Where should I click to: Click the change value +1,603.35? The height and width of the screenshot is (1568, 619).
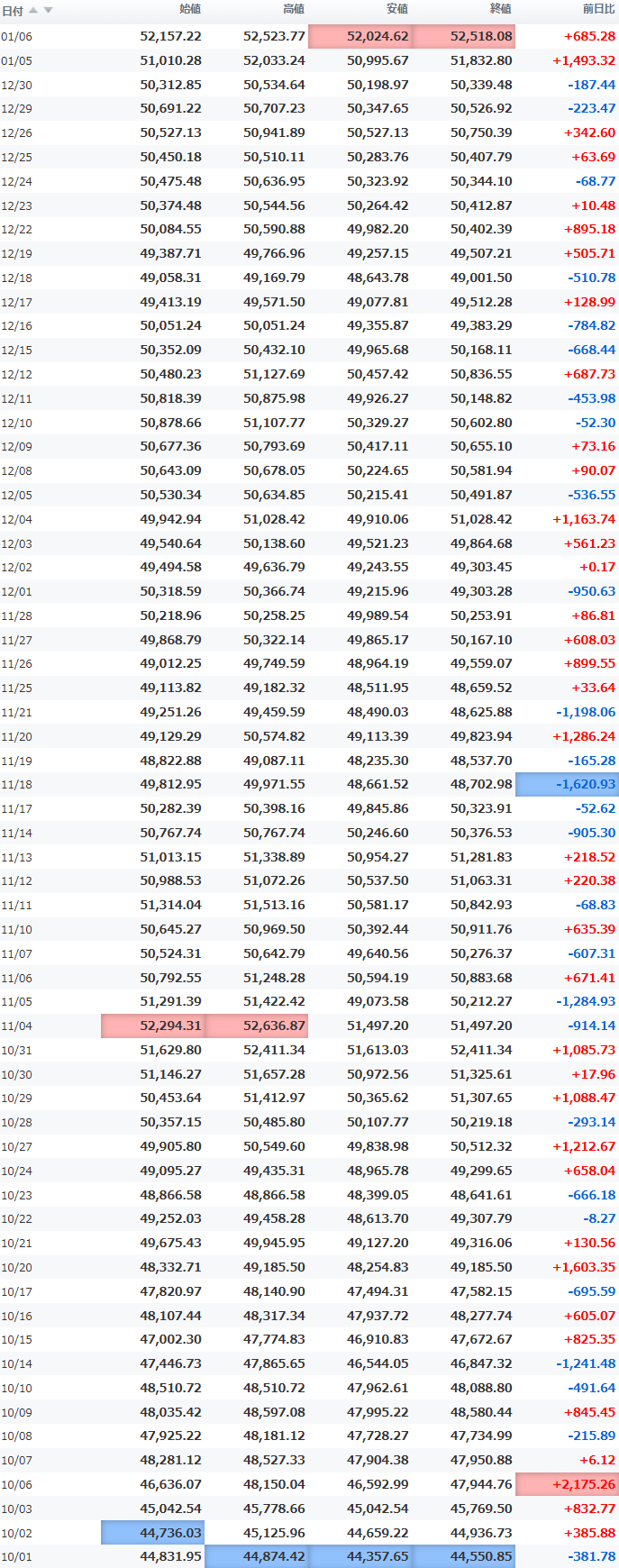pos(583,1268)
